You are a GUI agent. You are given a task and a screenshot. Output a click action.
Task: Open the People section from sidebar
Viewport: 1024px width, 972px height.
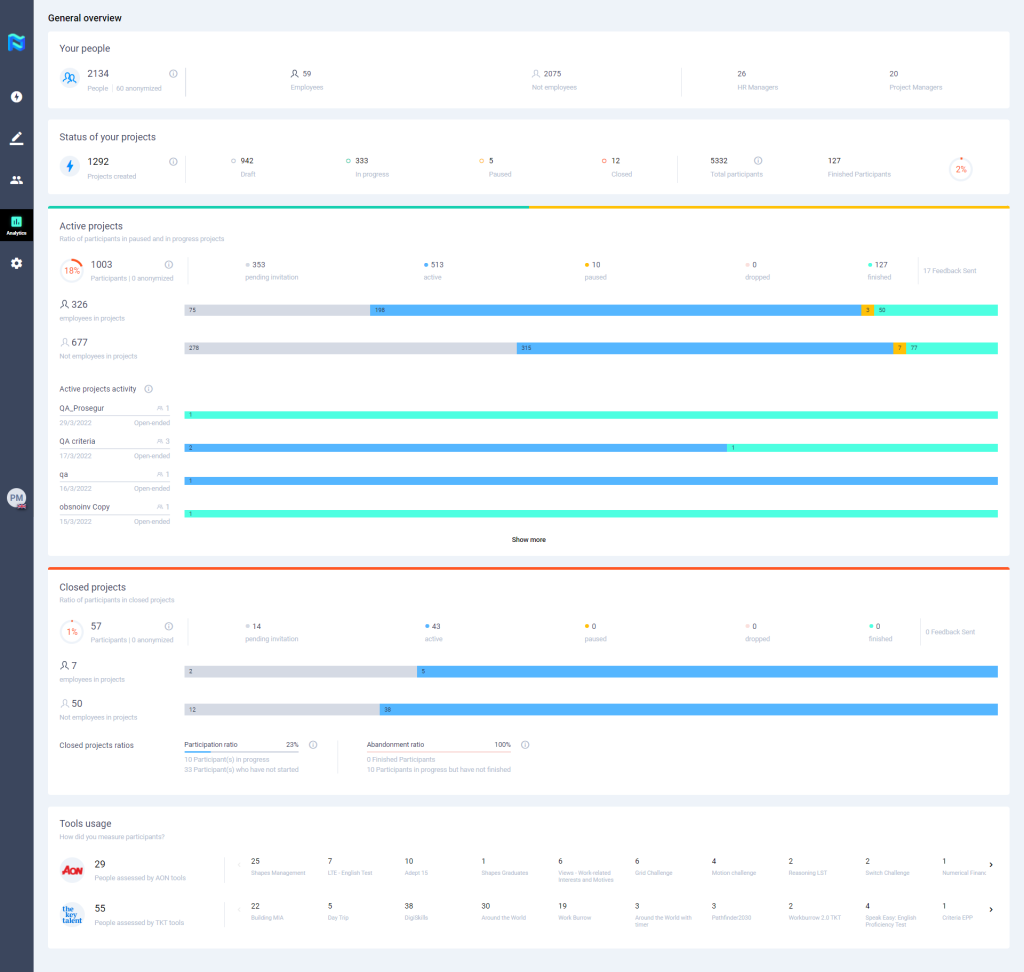click(x=16, y=180)
